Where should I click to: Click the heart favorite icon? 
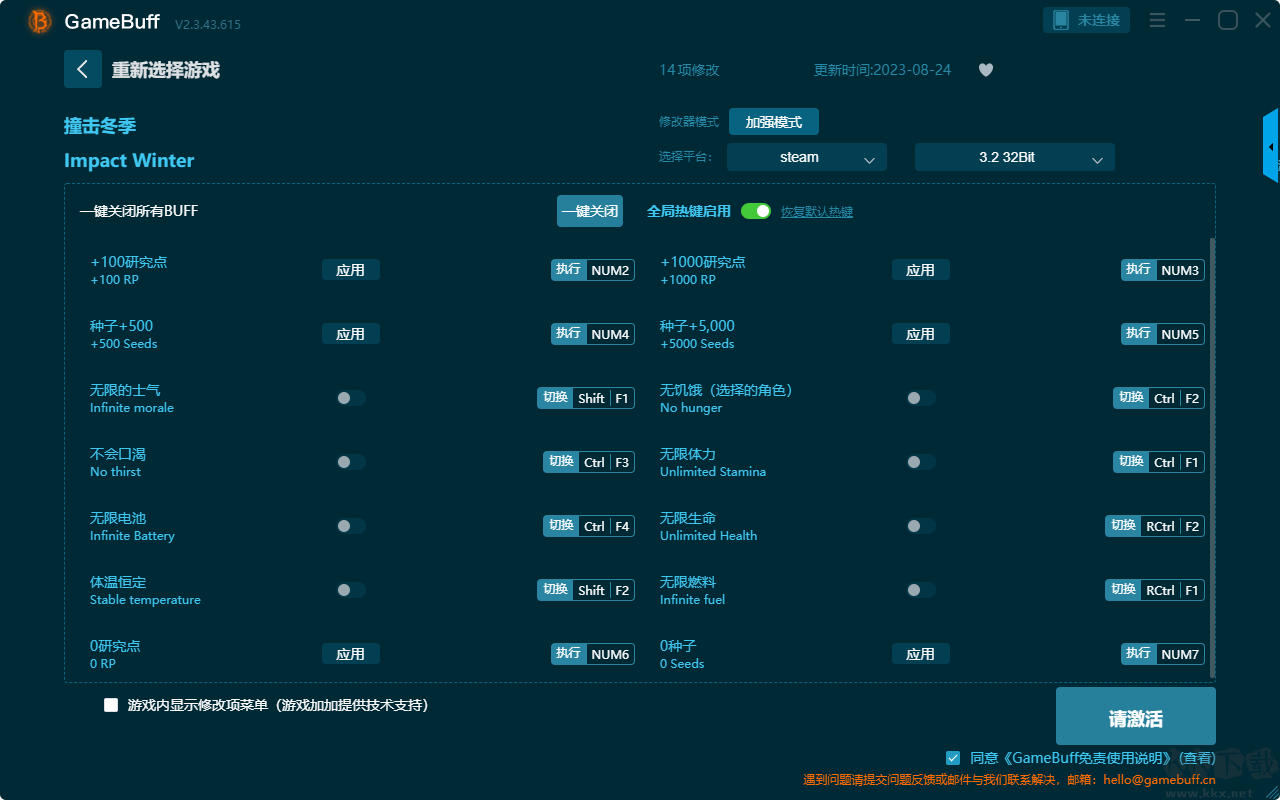986,70
